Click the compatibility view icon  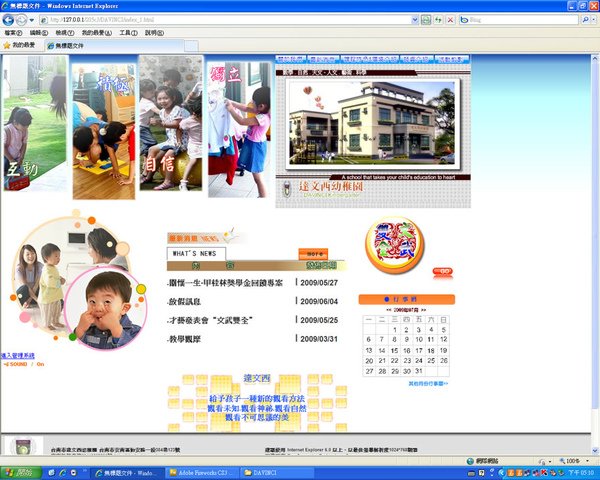coord(426,20)
